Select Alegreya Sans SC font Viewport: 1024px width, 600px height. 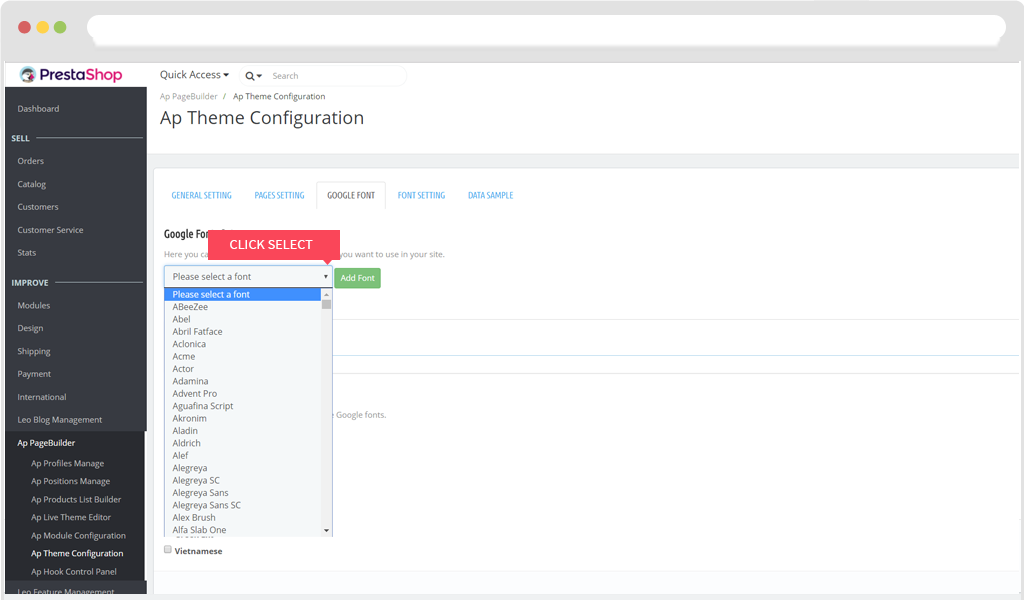(x=243, y=505)
